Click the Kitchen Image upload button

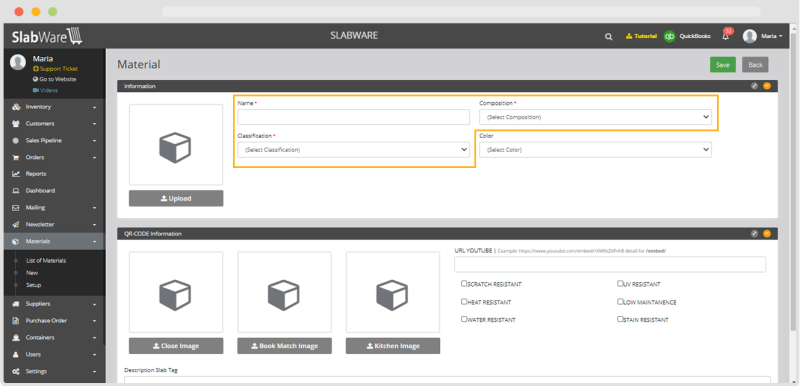pos(393,346)
